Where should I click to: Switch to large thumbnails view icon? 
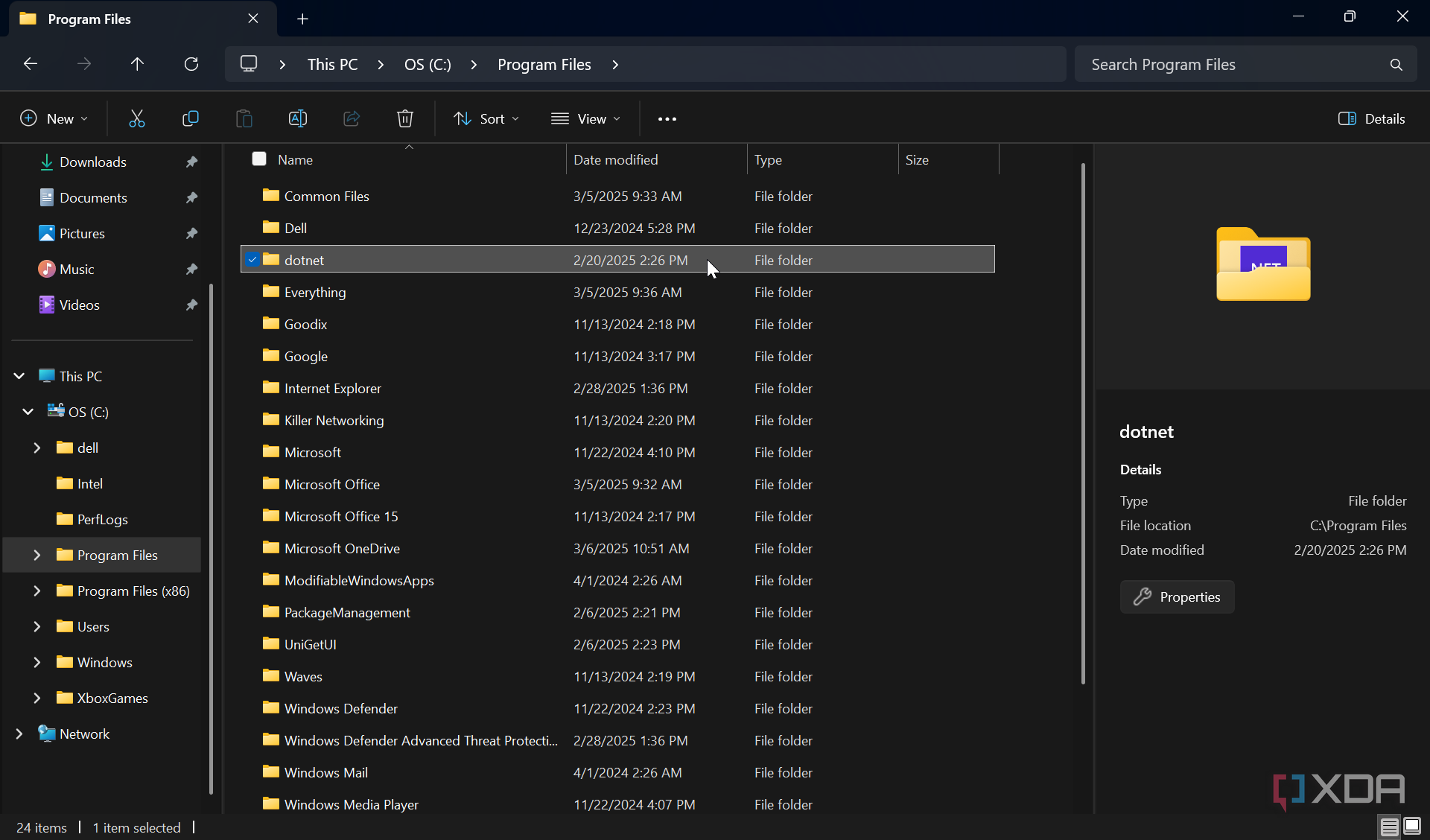coord(1412,826)
